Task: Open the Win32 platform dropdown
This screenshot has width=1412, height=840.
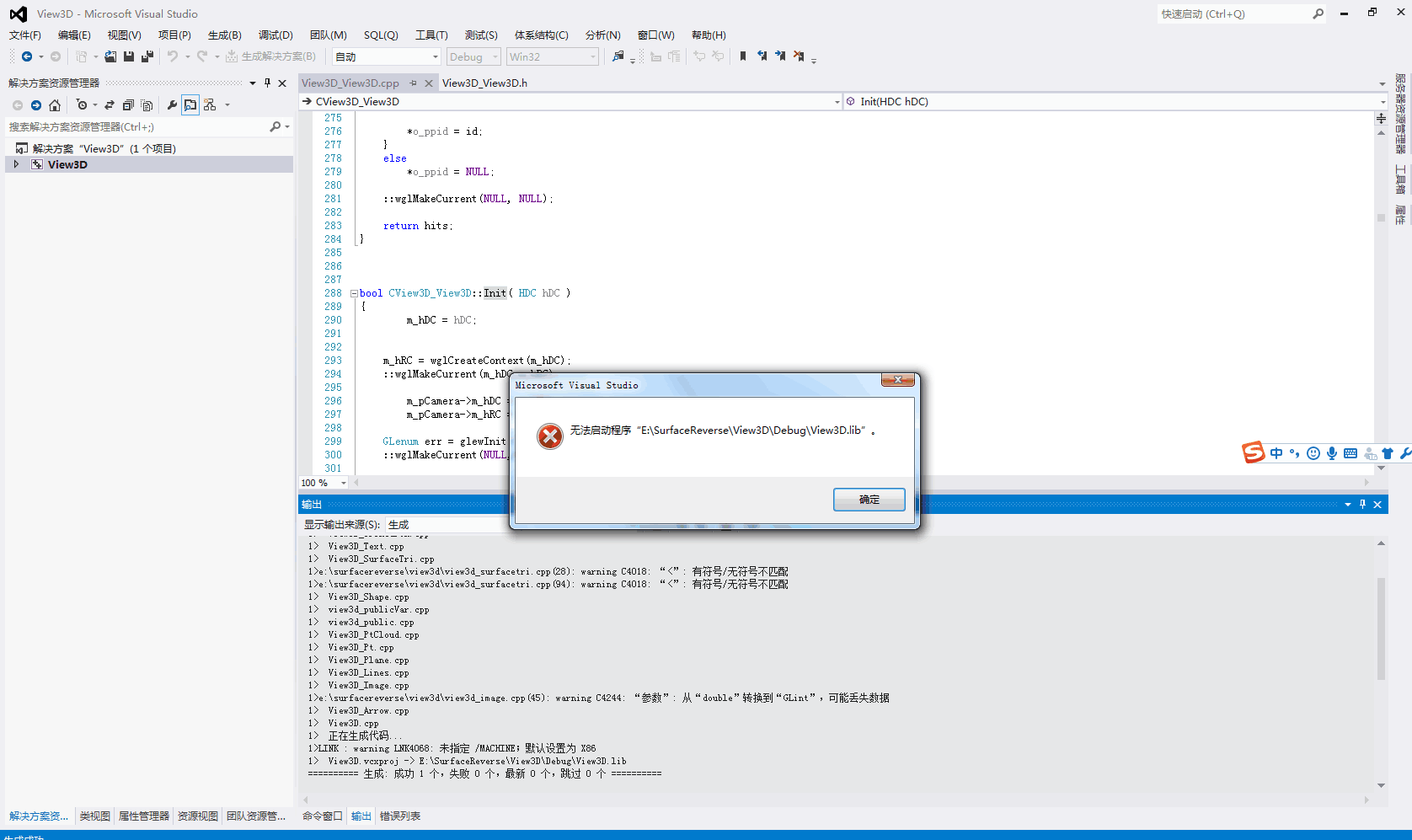Action: pyautogui.click(x=552, y=56)
